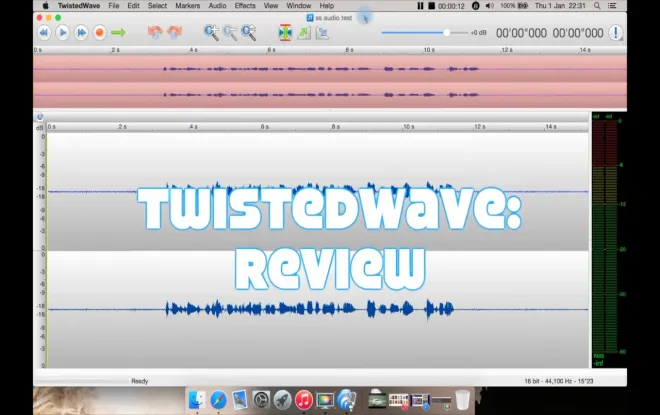Click the Thu 1 Jan 22:31 clock

pos(560,5)
